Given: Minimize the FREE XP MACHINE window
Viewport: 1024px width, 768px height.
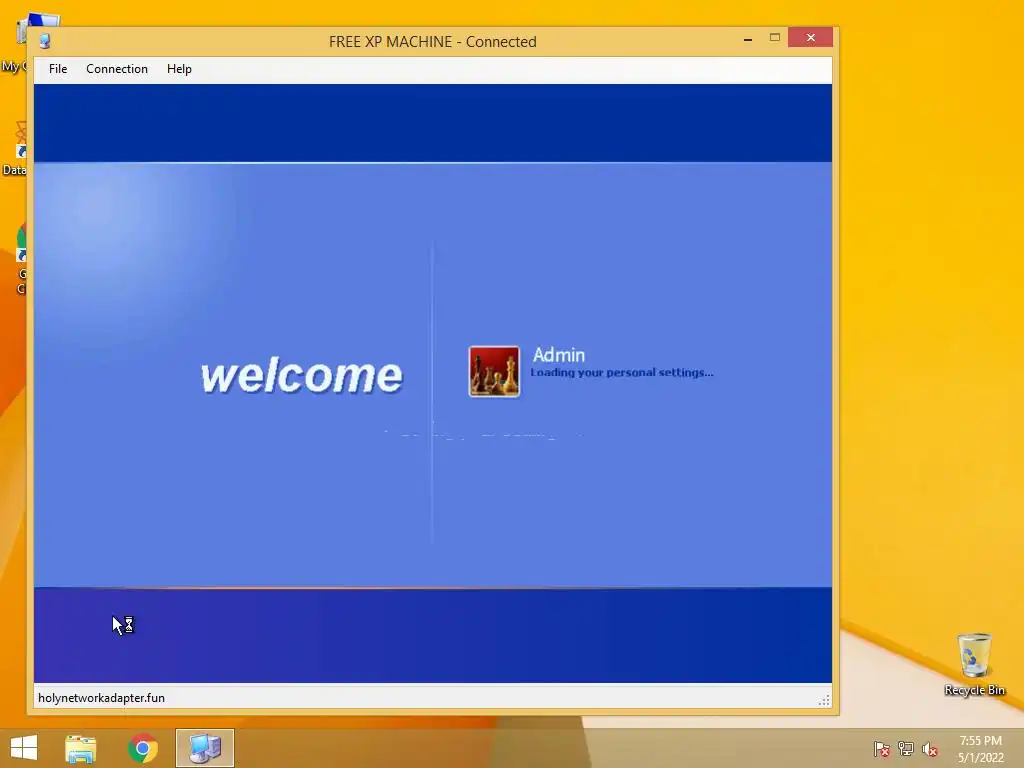Looking at the screenshot, I should click(748, 39).
